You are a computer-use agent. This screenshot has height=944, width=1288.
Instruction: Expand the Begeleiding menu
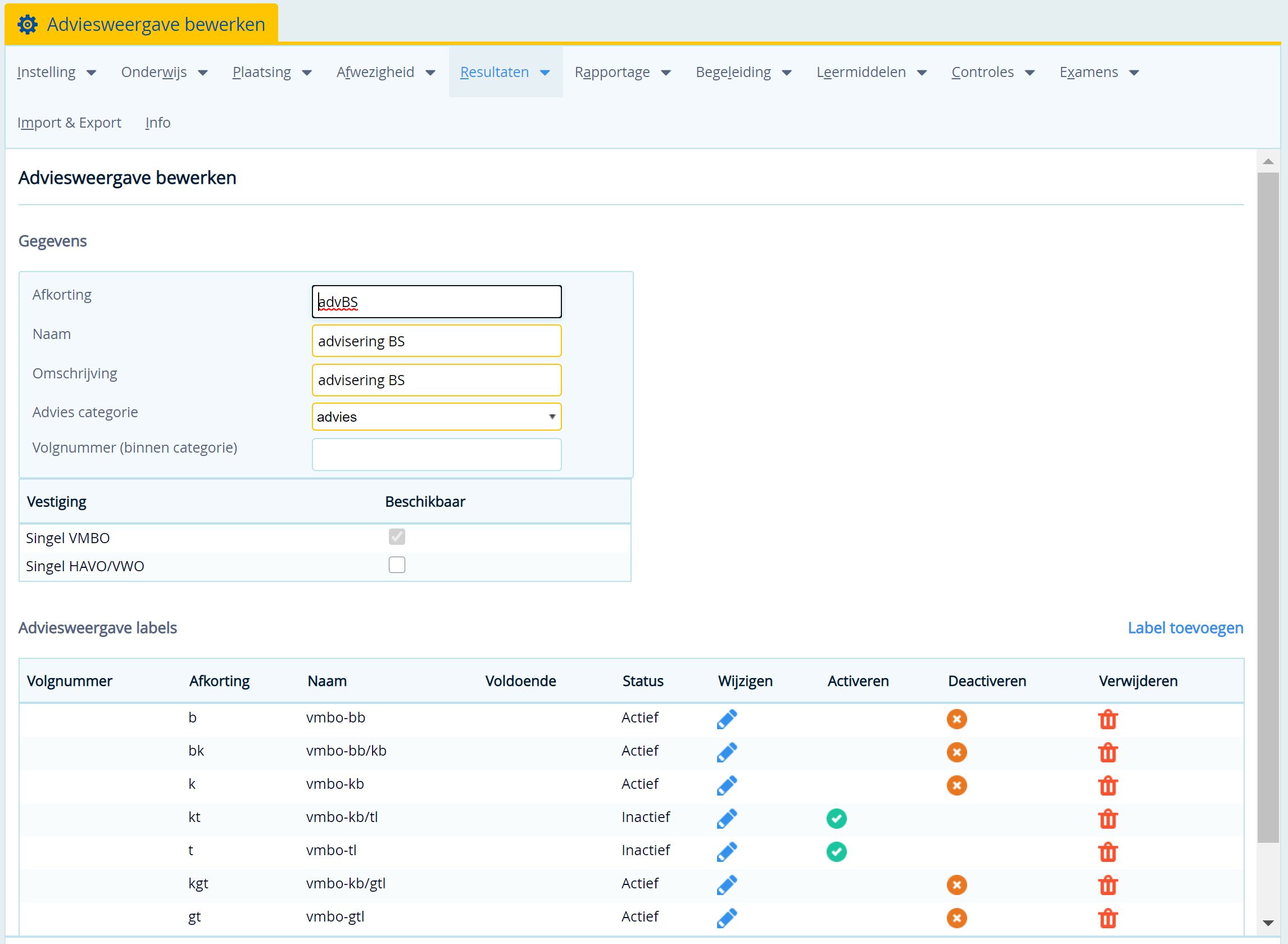(743, 72)
